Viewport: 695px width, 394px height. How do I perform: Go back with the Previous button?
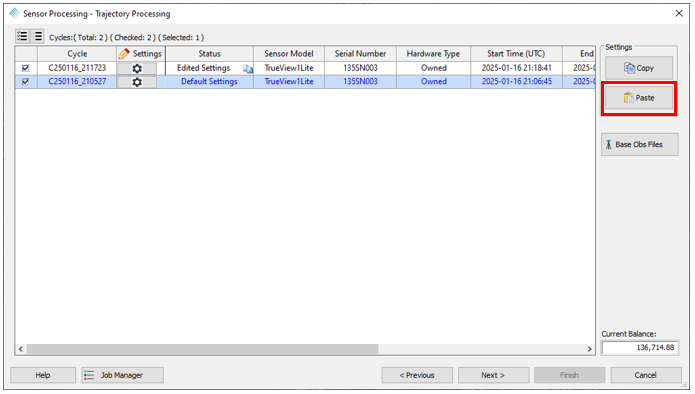[417, 375]
